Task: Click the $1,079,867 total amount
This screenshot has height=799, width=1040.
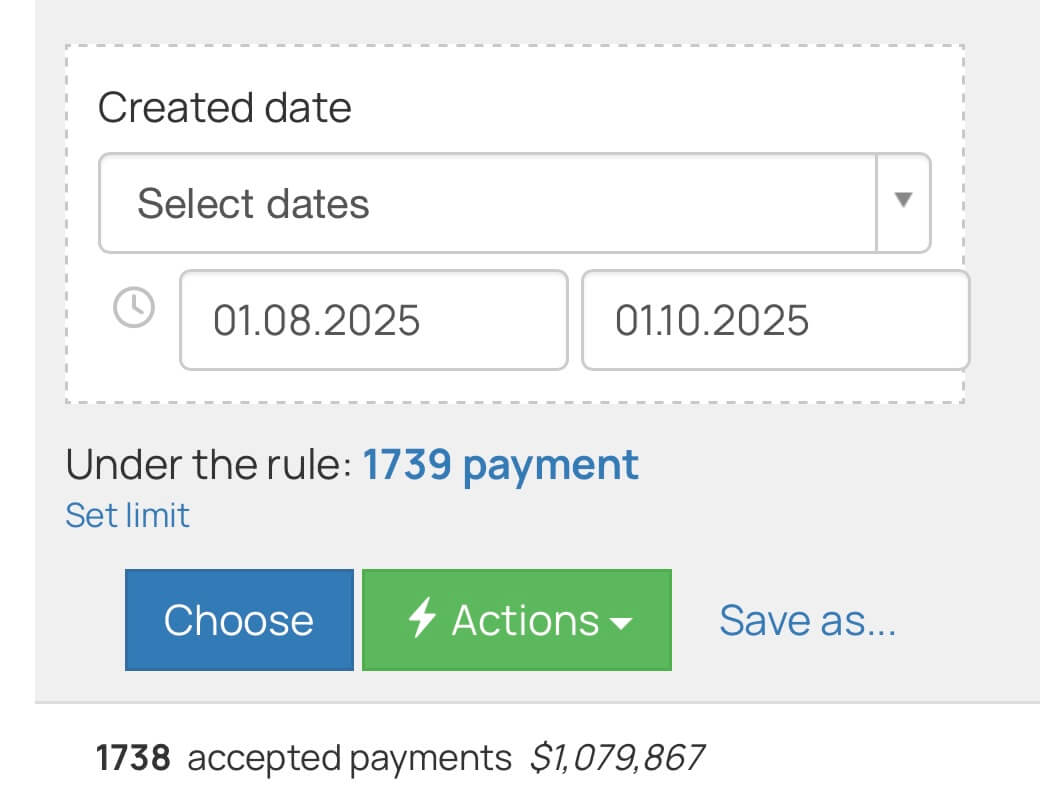Action: (x=617, y=758)
